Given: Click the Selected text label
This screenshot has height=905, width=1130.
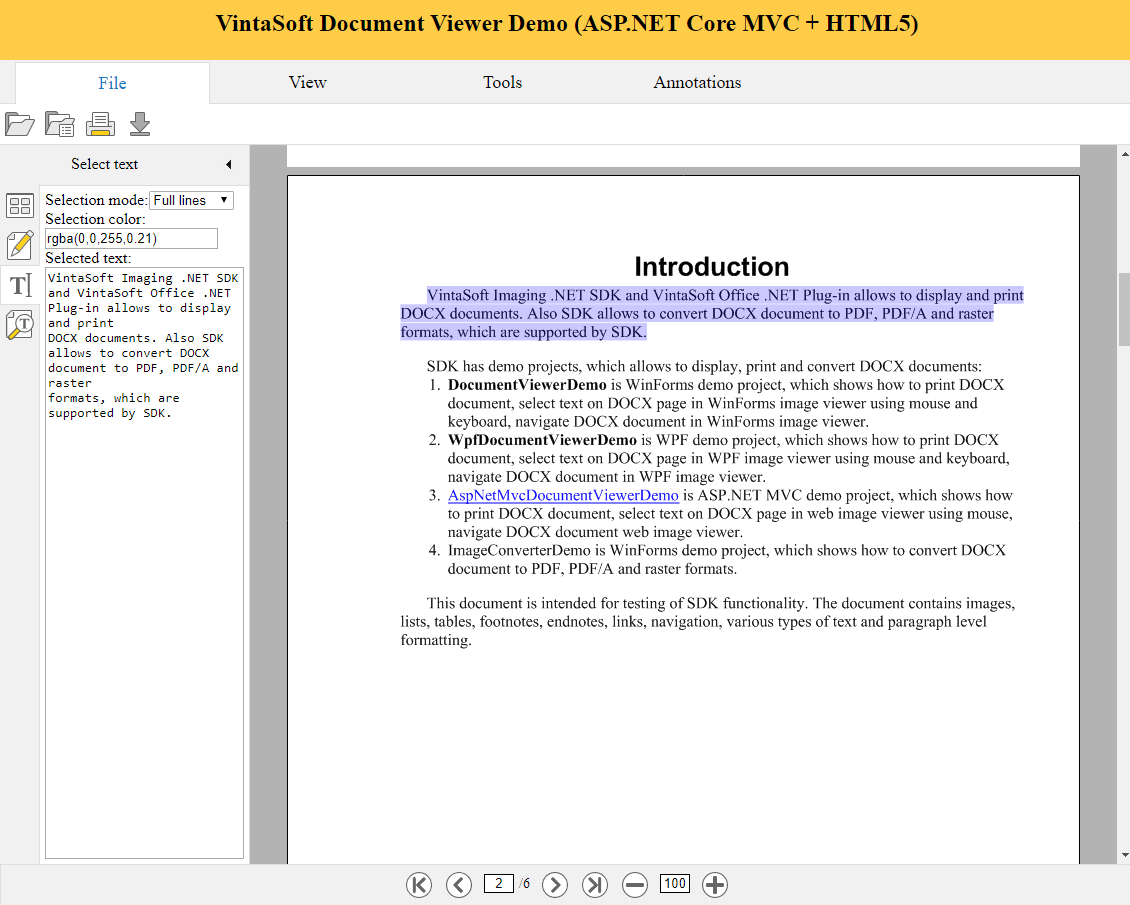Looking at the screenshot, I should (88, 258).
